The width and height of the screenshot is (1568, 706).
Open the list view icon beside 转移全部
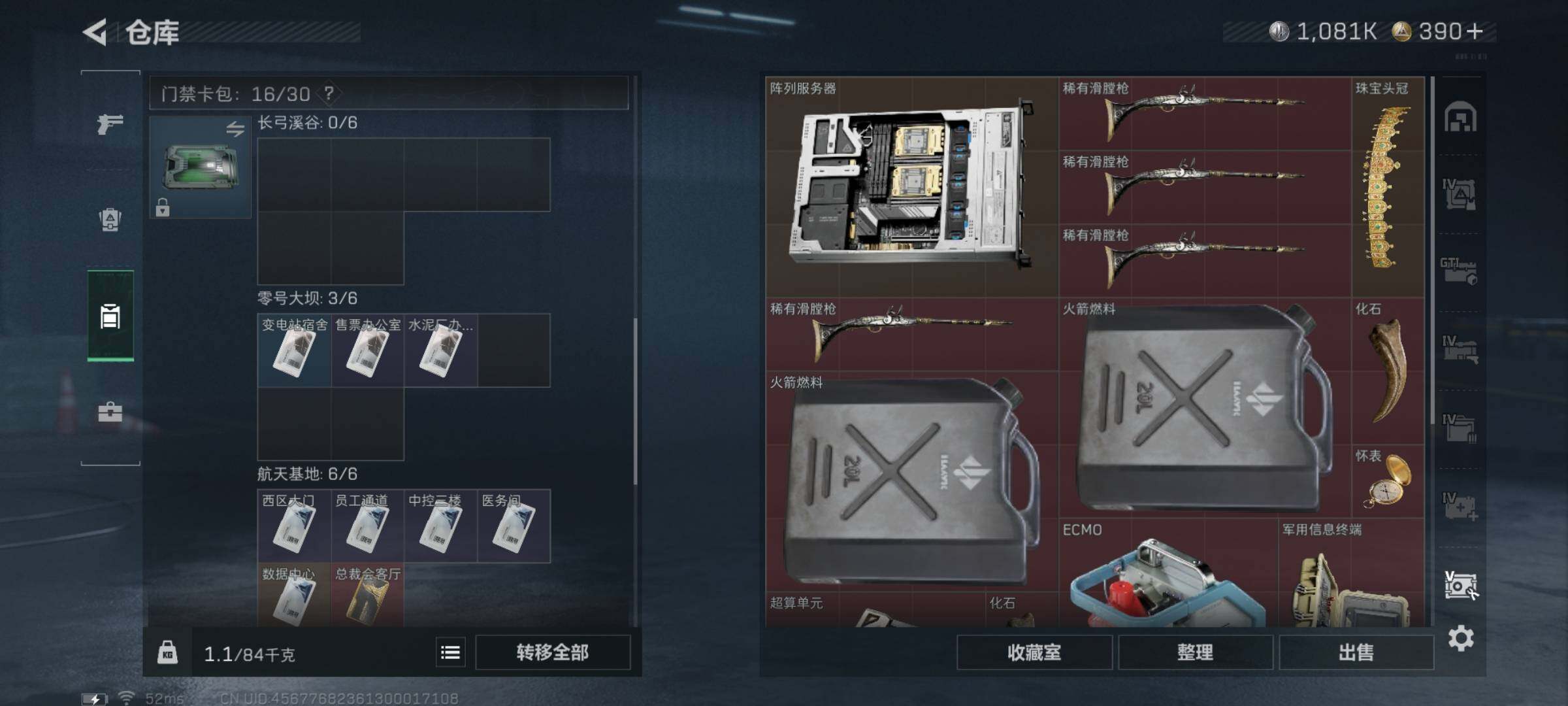450,652
